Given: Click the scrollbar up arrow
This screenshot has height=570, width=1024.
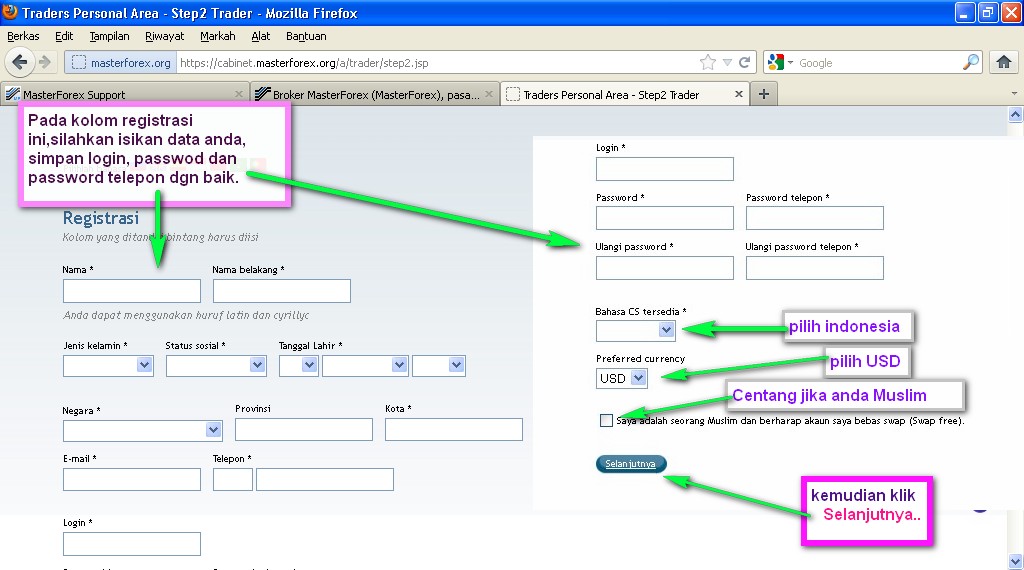Looking at the screenshot, I should 1016,115.
